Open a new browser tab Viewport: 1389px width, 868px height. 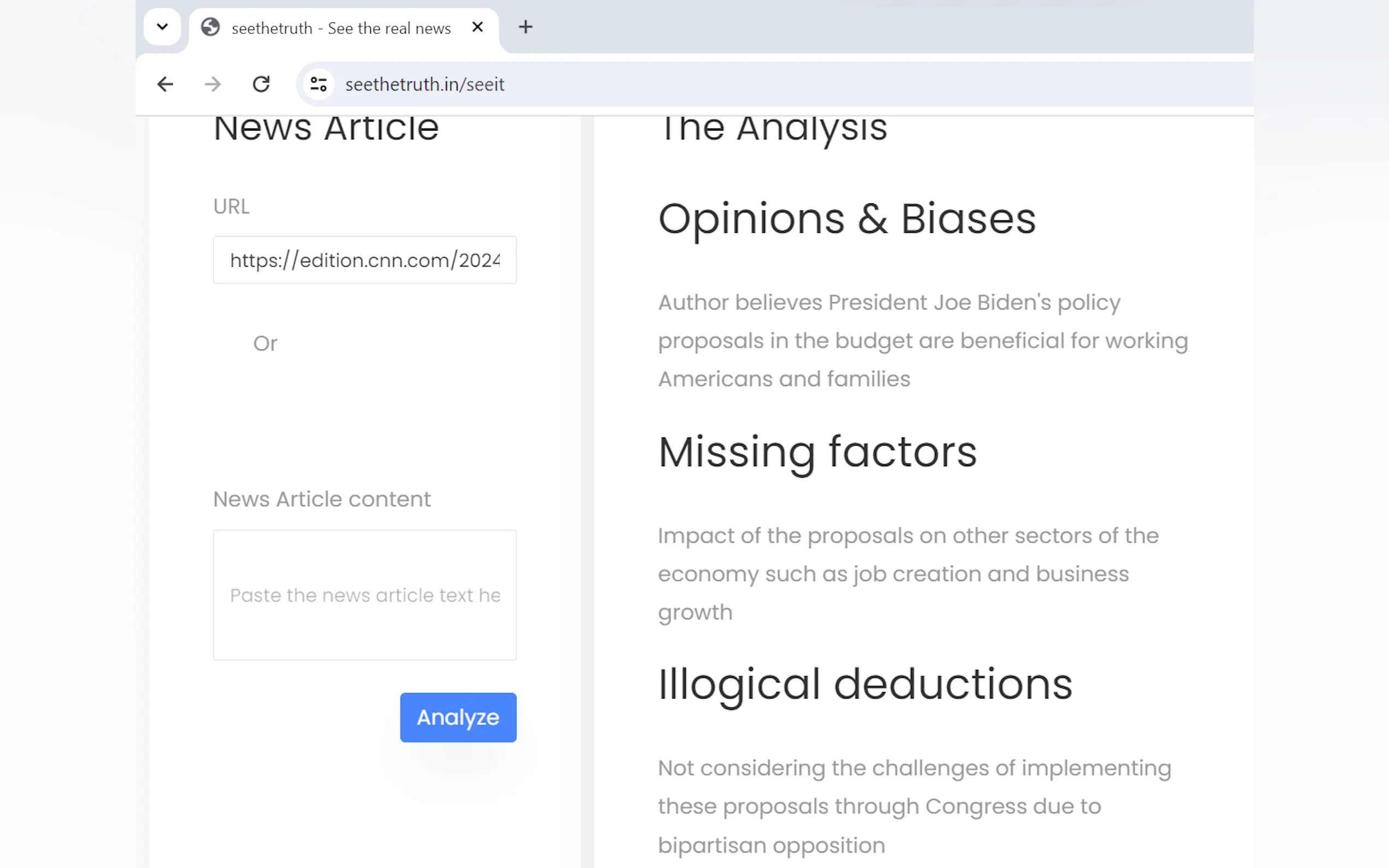tap(526, 27)
